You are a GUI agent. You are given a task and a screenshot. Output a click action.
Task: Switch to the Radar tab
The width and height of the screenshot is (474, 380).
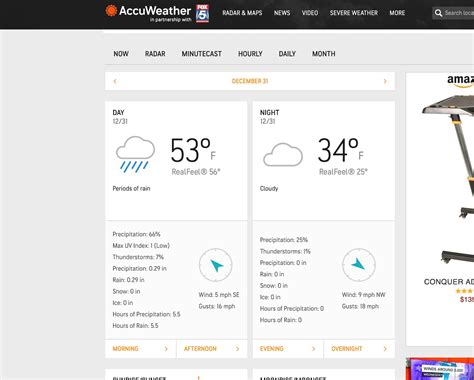pyautogui.click(x=155, y=54)
